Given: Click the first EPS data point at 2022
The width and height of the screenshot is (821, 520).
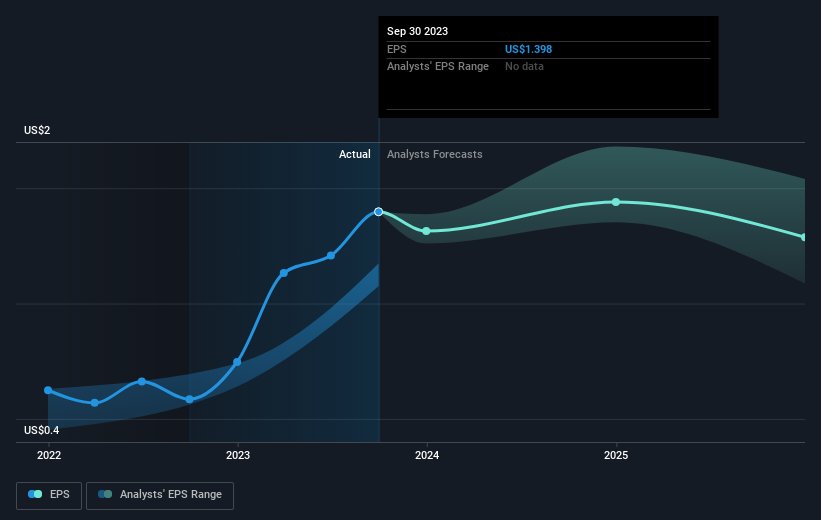Looking at the screenshot, I should [x=48, y=390].
